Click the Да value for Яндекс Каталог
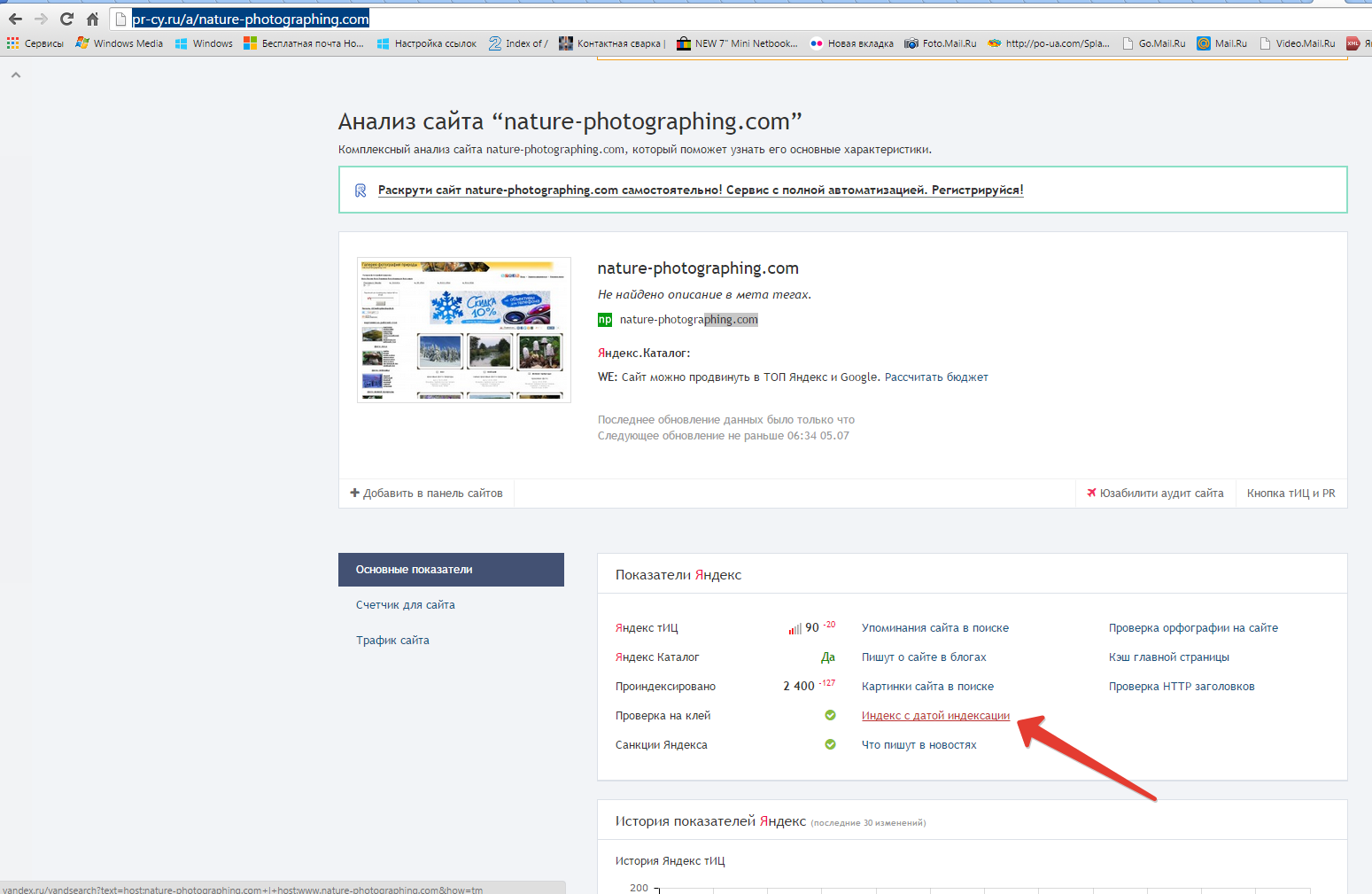The width and height of the screenshot is (1372, 894). pyautogui.click(x=828, y=657)
